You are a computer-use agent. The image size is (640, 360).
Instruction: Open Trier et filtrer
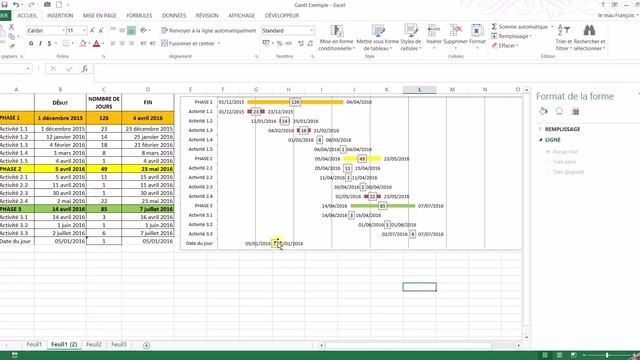(563, 38)
